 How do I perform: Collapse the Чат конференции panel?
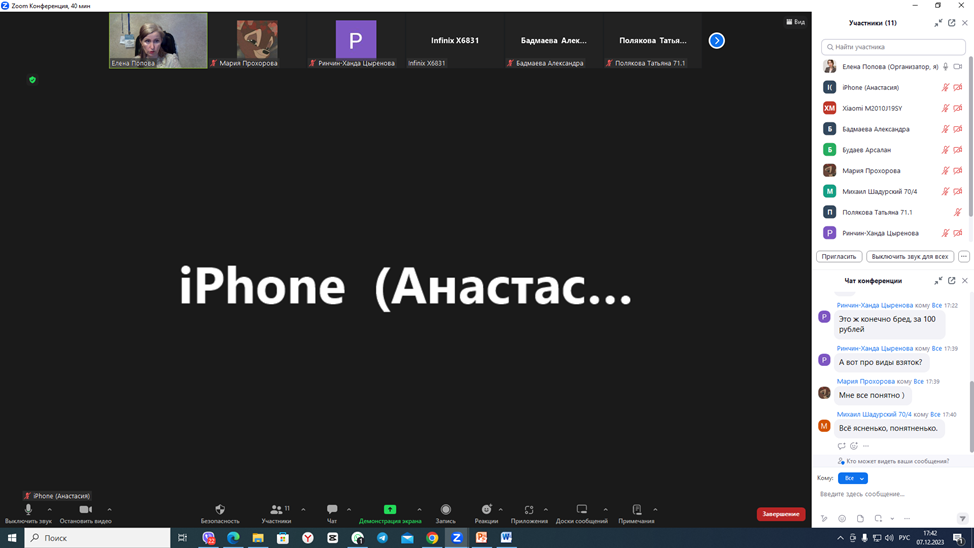(x=938, y=281)
